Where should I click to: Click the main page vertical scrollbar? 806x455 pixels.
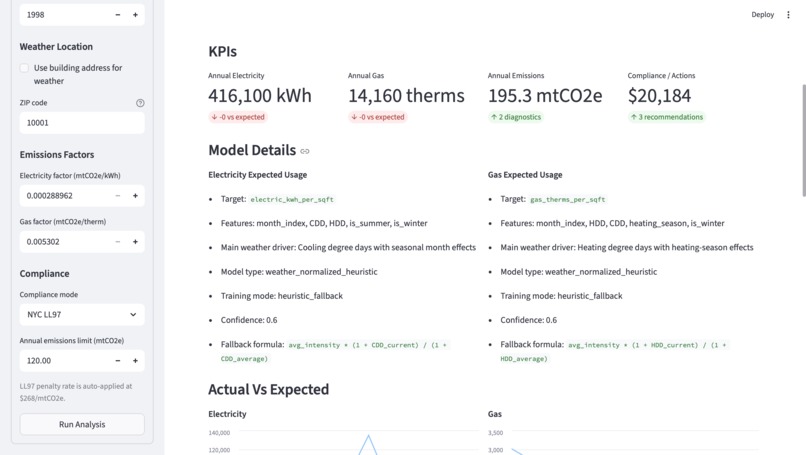point(802,140)
